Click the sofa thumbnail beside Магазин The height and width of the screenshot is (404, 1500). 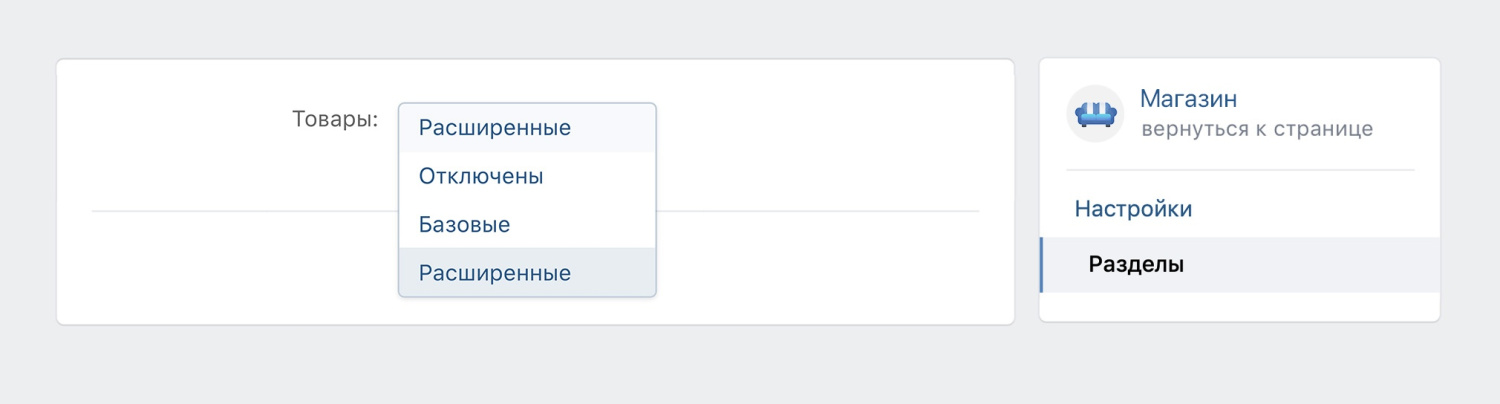pyautogui.click(x=1095, y=114)
